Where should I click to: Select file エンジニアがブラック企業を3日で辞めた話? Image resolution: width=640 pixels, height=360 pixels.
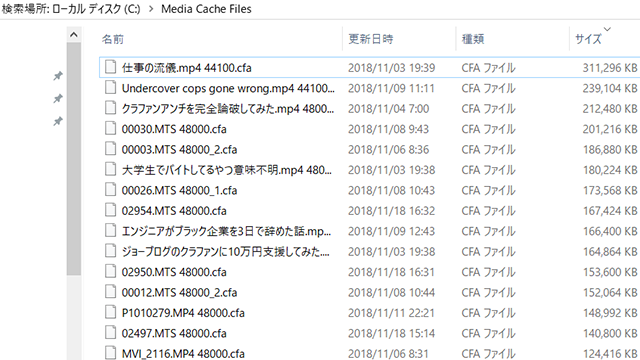[x=226, y=231]
